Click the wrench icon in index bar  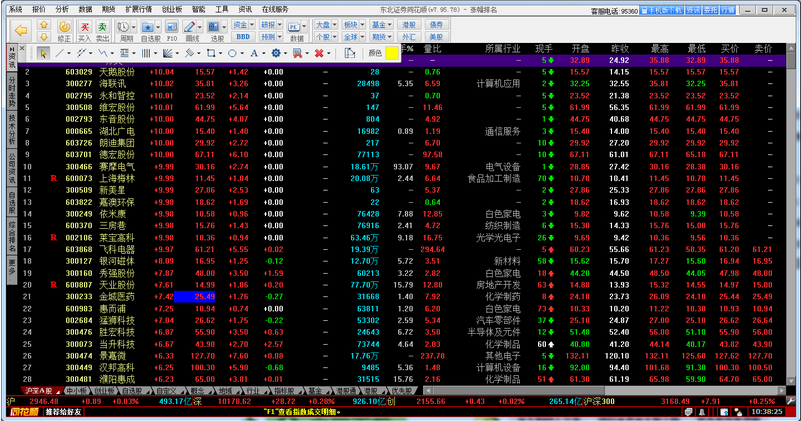click(x=790, y=401)
